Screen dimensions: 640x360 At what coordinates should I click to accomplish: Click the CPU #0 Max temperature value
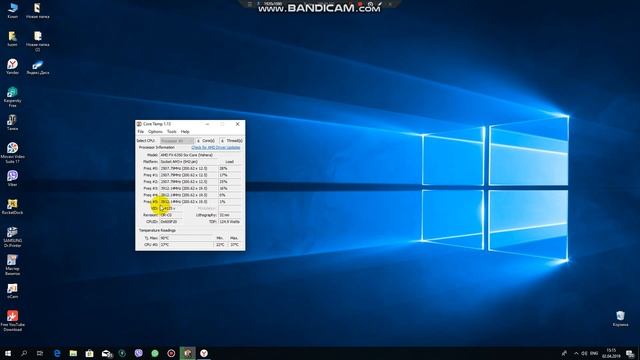point(234,245)
